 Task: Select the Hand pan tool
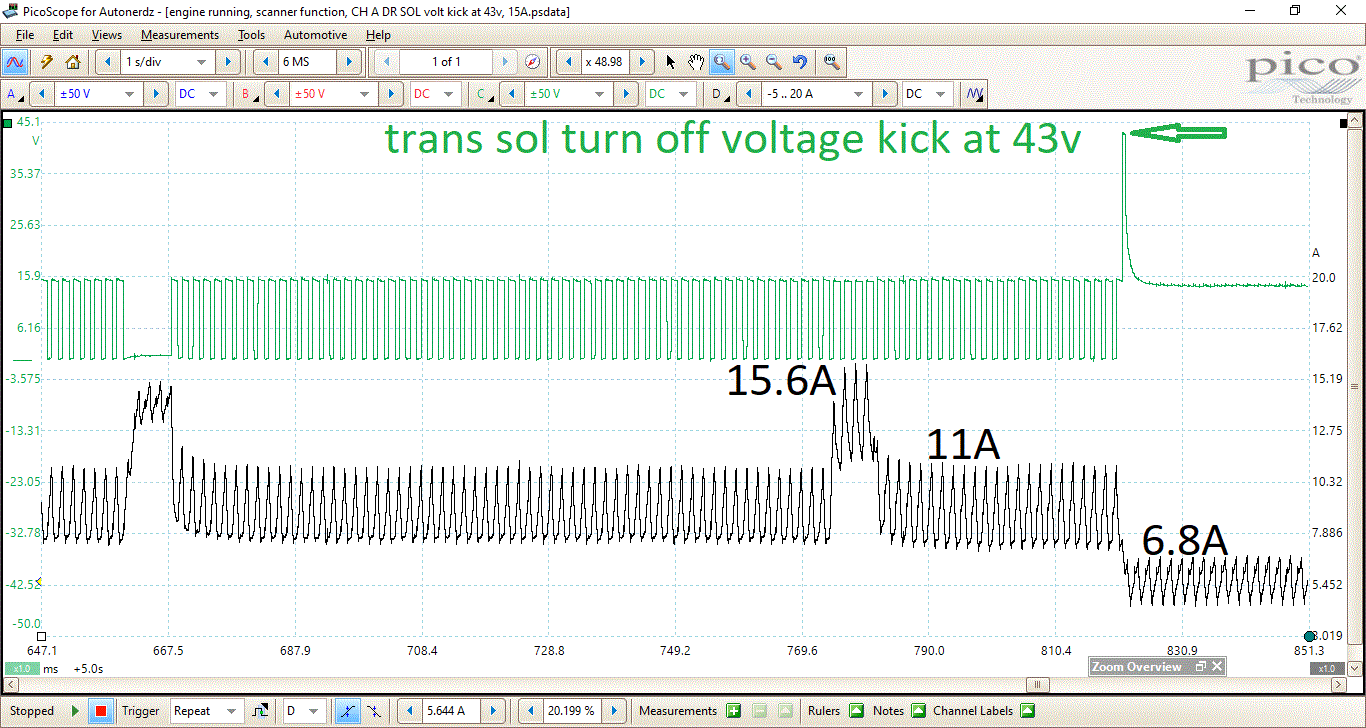[695, 62]
